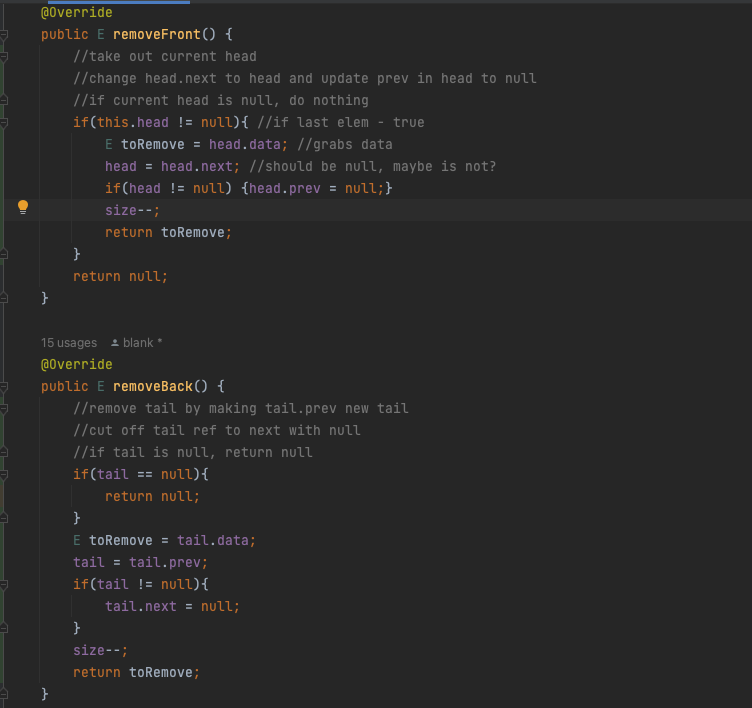The width and height of the screenshot is (752, 708).
Task: Collapse the removeBack method fold marker
Action: pyautogui.click(x=5, y=386)
